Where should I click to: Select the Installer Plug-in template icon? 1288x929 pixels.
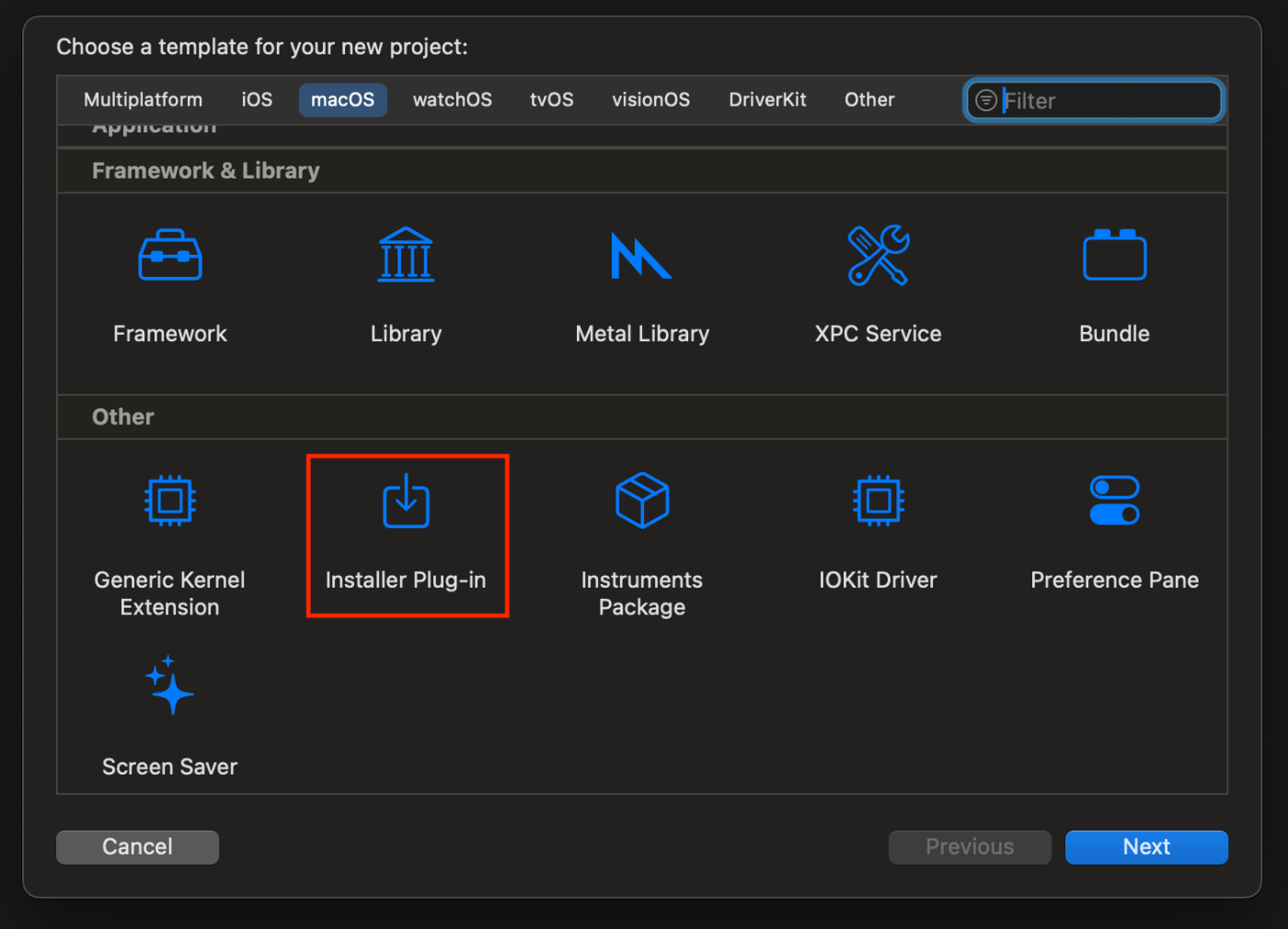pos(406,500)
